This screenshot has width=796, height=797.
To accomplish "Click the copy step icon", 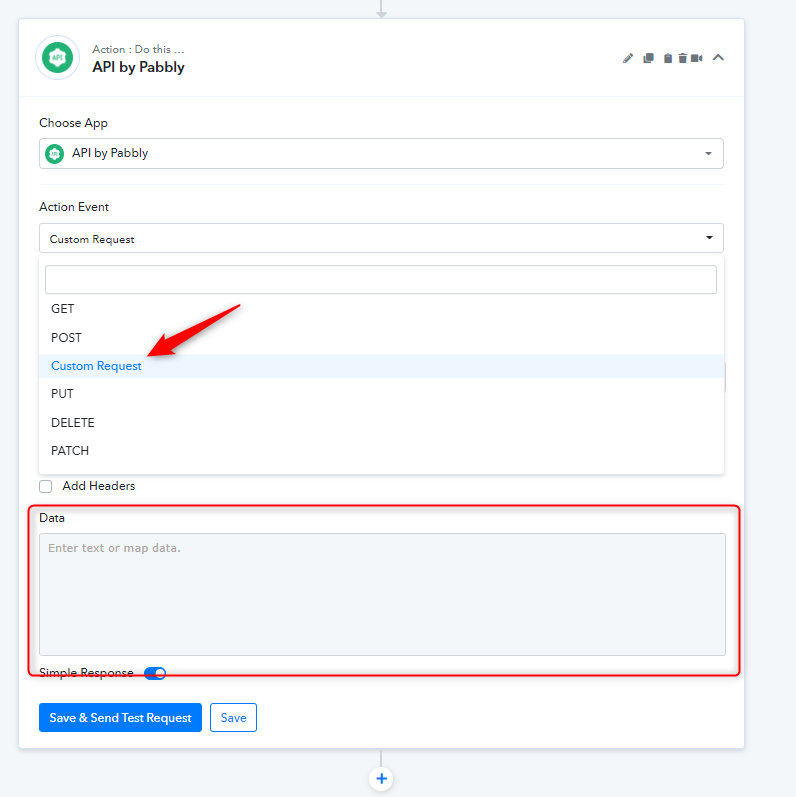I will click(x=648, y=58).
